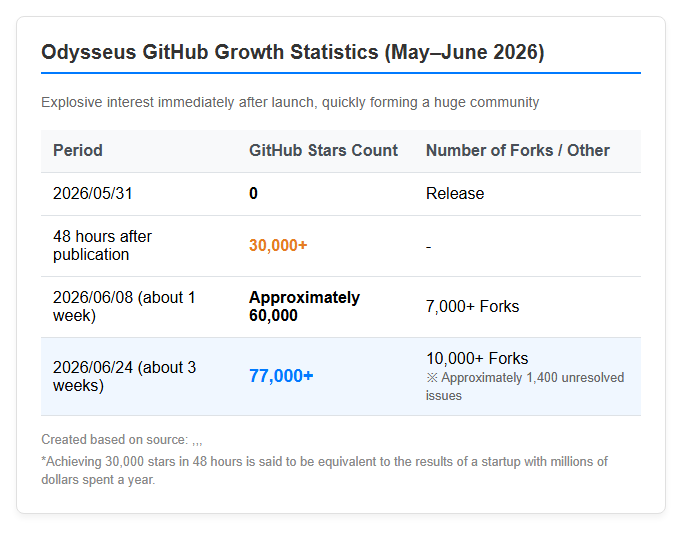Click the blue 77,000+ stars value
This screenshot has height=533, width=682.
(x=281, y=376)
